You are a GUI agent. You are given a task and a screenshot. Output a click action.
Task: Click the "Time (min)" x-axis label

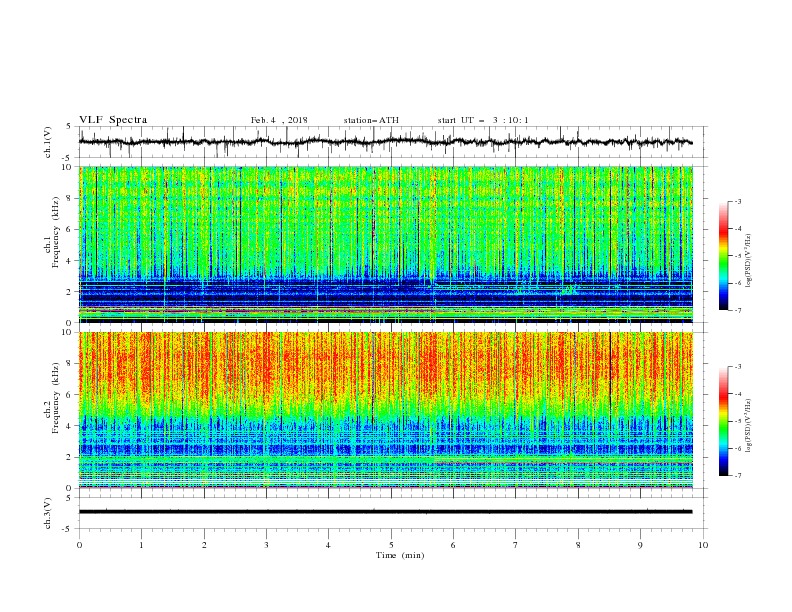click(x=400, y=555)
